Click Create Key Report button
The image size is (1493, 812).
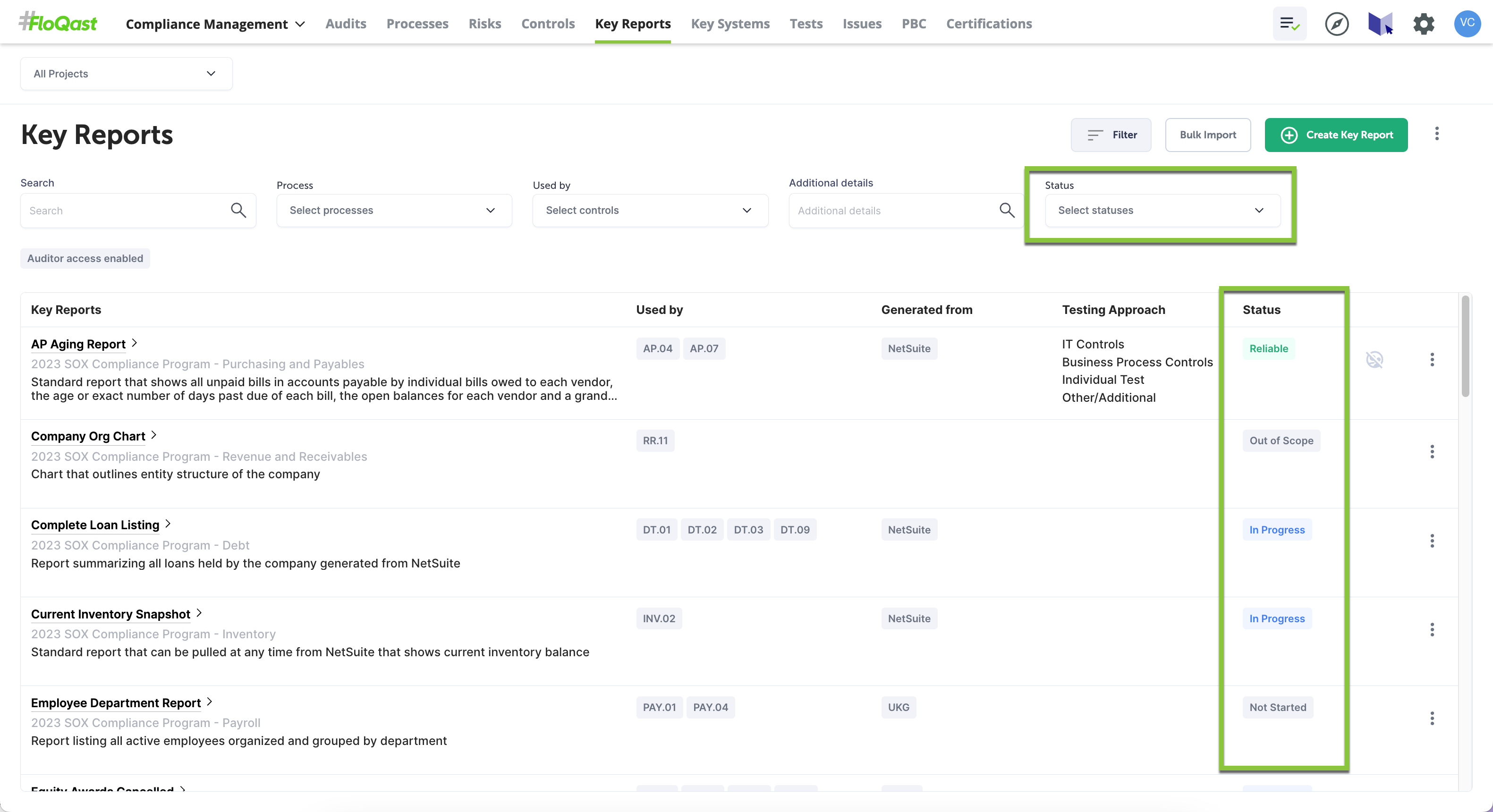click(1336, 135)
